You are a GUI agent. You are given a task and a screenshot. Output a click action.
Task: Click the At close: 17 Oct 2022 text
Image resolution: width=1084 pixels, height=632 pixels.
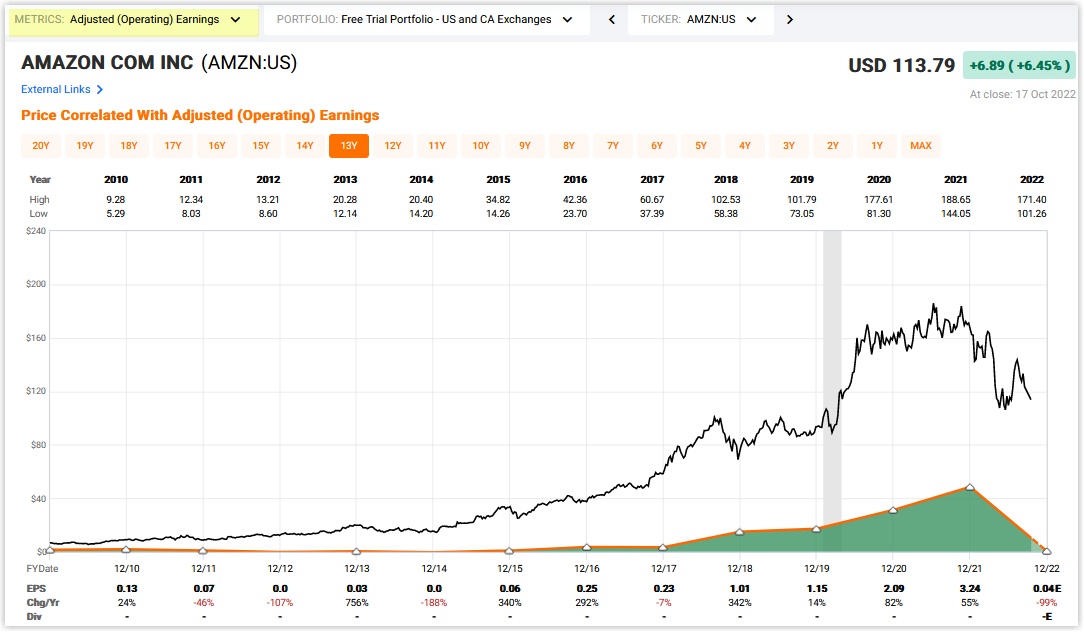[x=1022, y=95]
